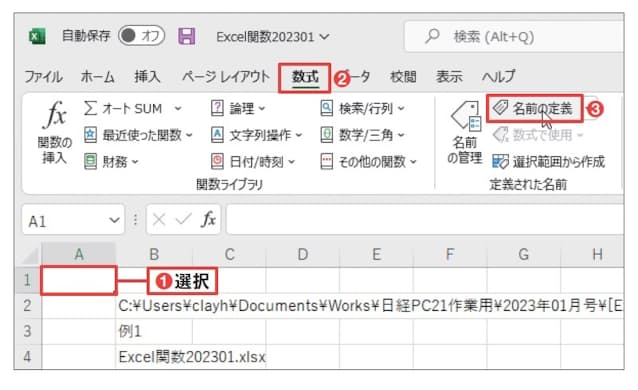Select row 1 header

pyautogui.click(x=28, y=280)
